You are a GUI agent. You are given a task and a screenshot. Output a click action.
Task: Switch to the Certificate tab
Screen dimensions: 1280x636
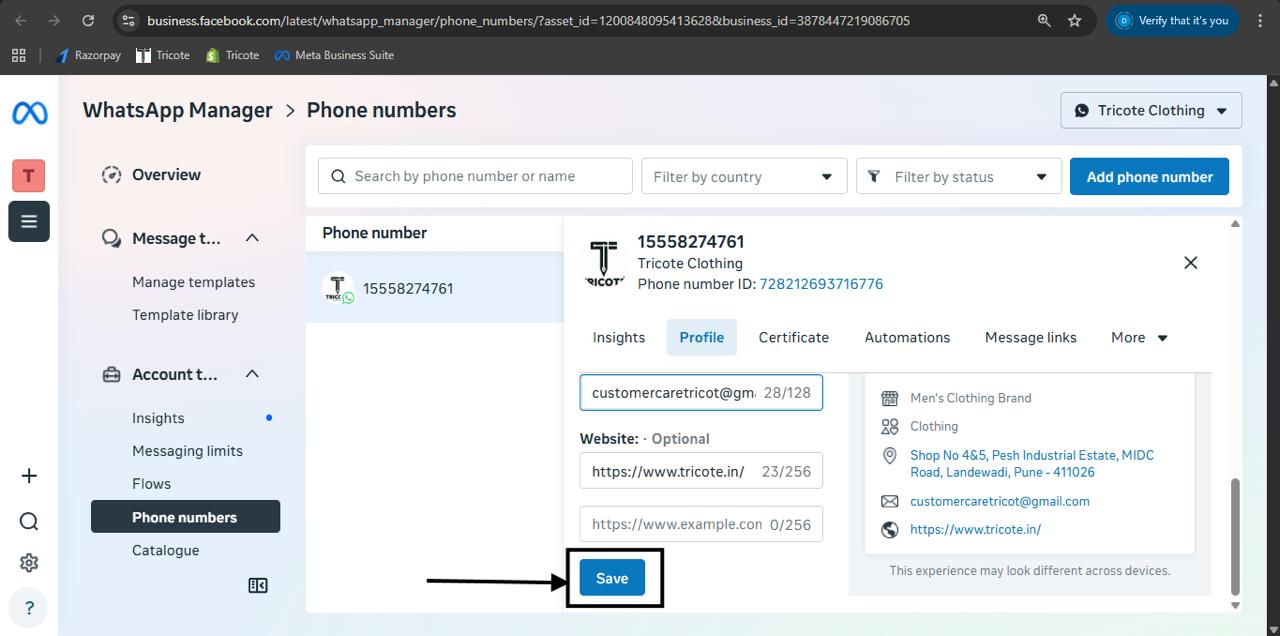(x=793, y=338)
